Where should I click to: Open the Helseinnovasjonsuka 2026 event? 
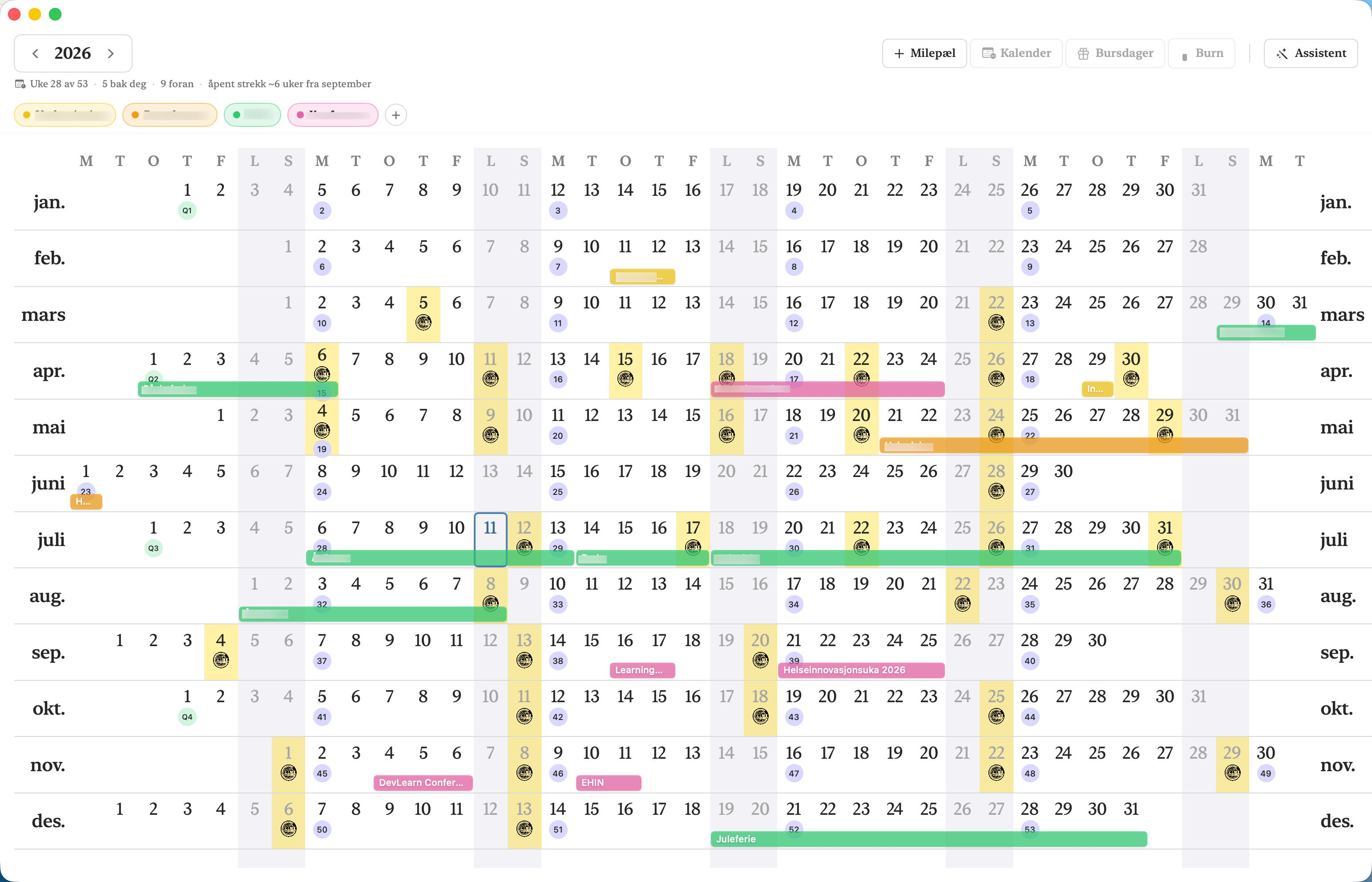(x=861, y=670)
